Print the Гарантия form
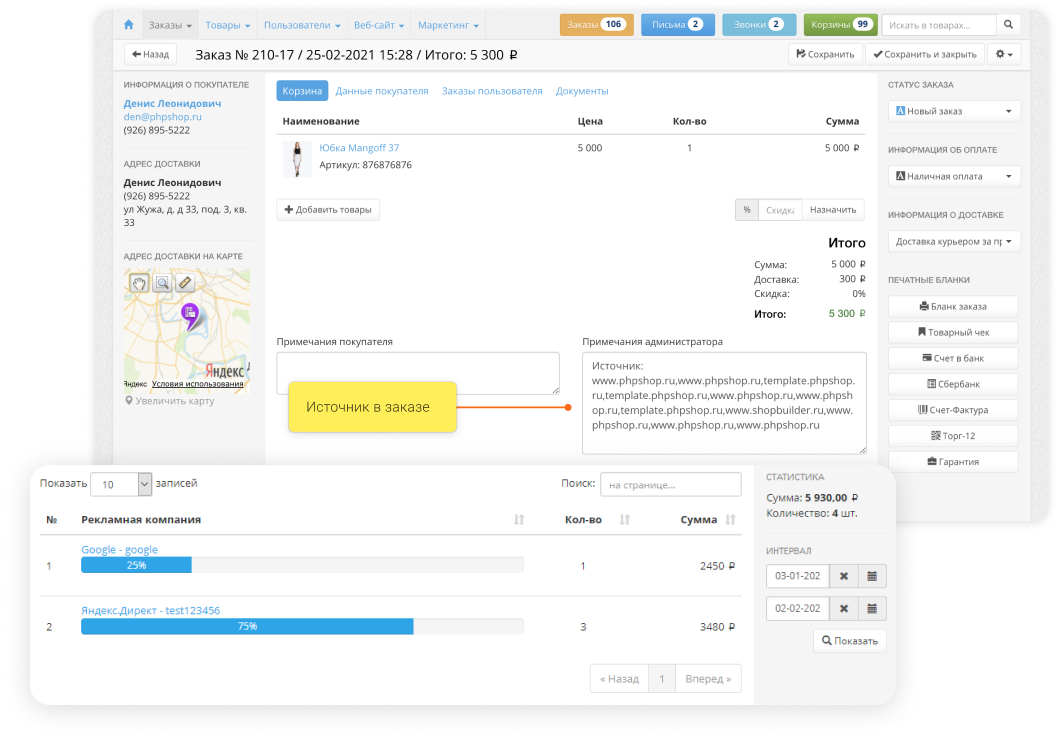 pos(953,462)
